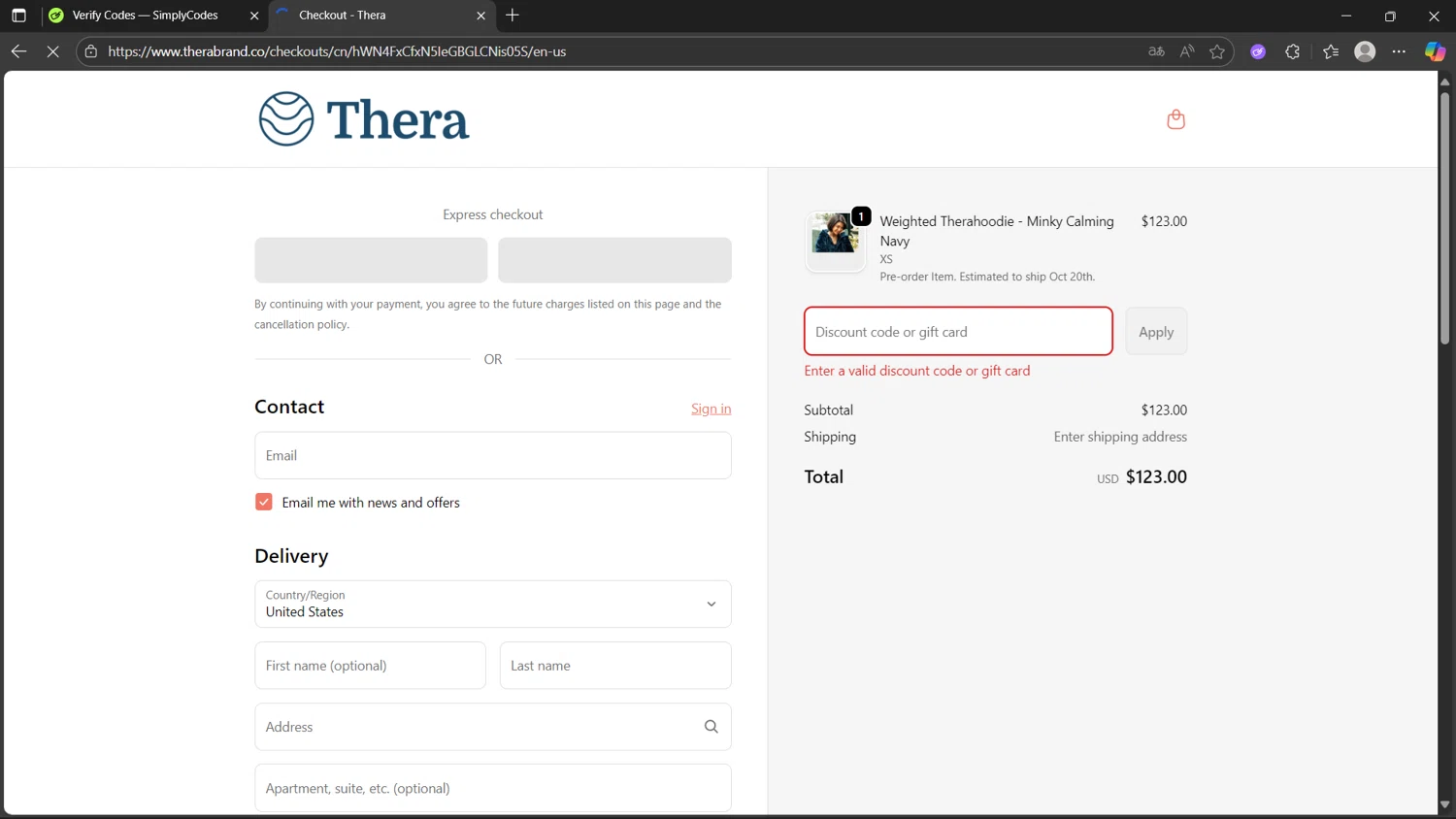Open the Copilot sidebar icon
The height and width of the screenshot is (819, 1456).
1435,51
